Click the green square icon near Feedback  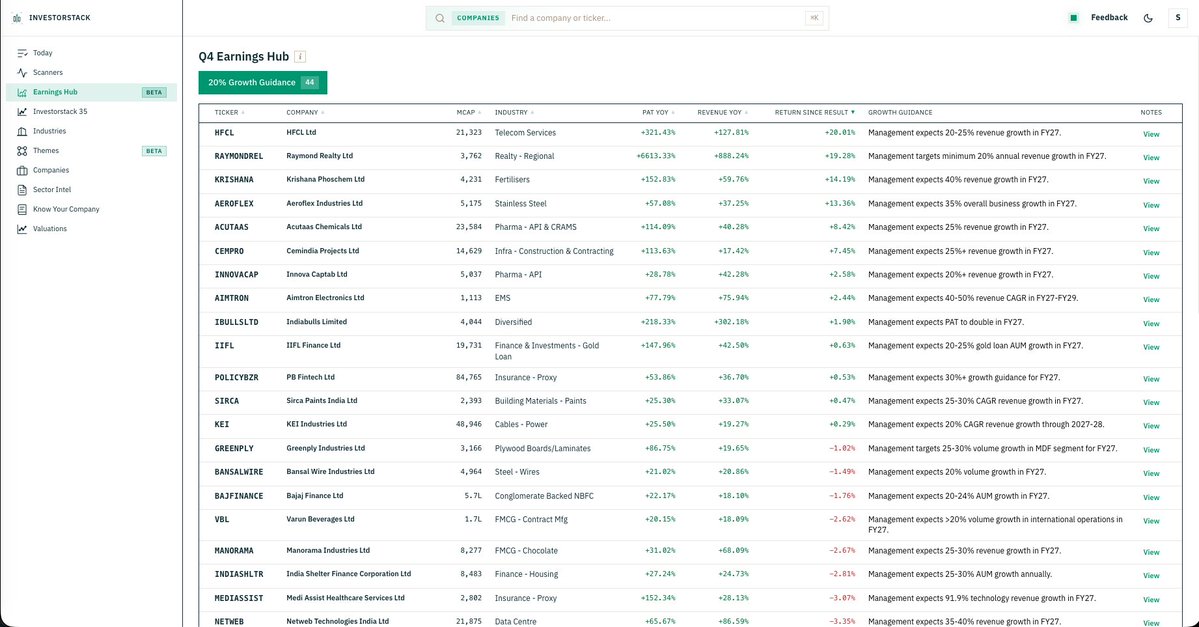click(x=1074, y=18)
